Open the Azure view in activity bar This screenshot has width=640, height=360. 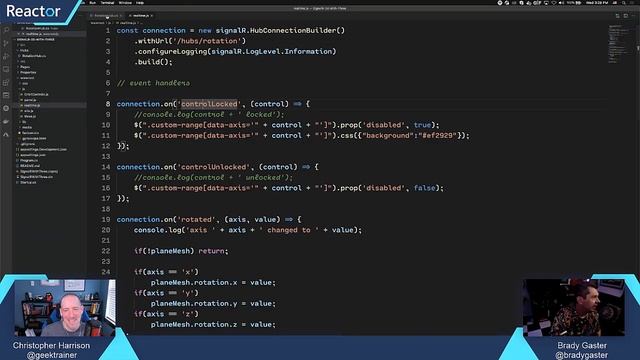pyautogui.click(x=6, y=134)
